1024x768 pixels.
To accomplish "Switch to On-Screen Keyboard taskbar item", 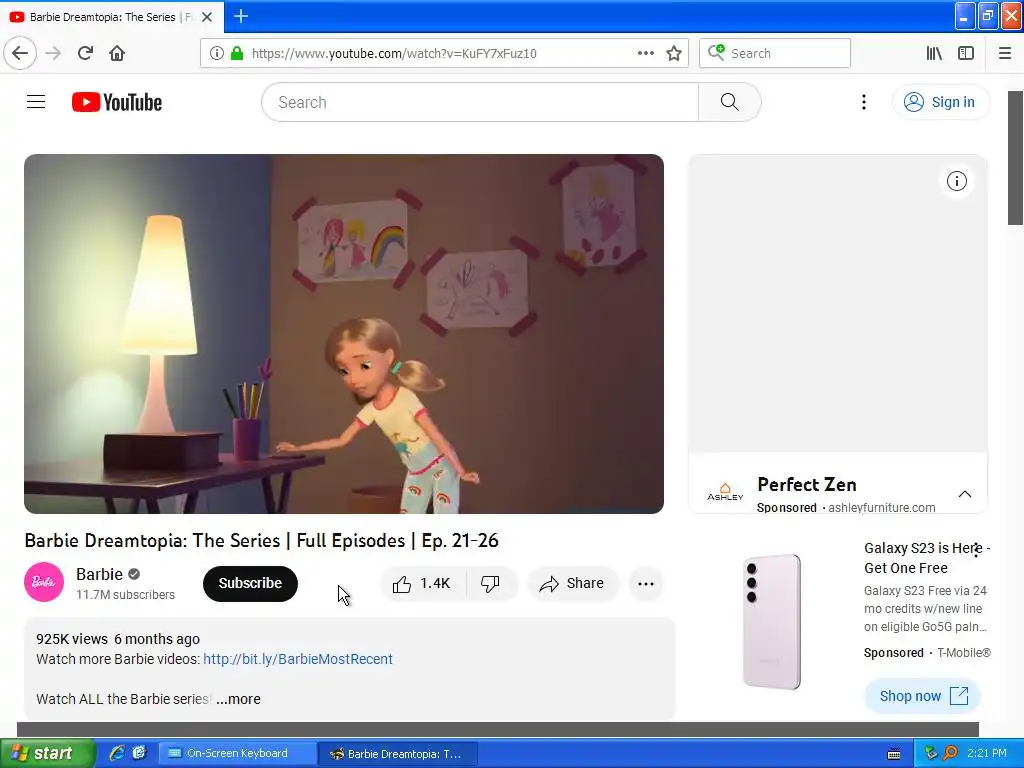I will tap(238, 754).
